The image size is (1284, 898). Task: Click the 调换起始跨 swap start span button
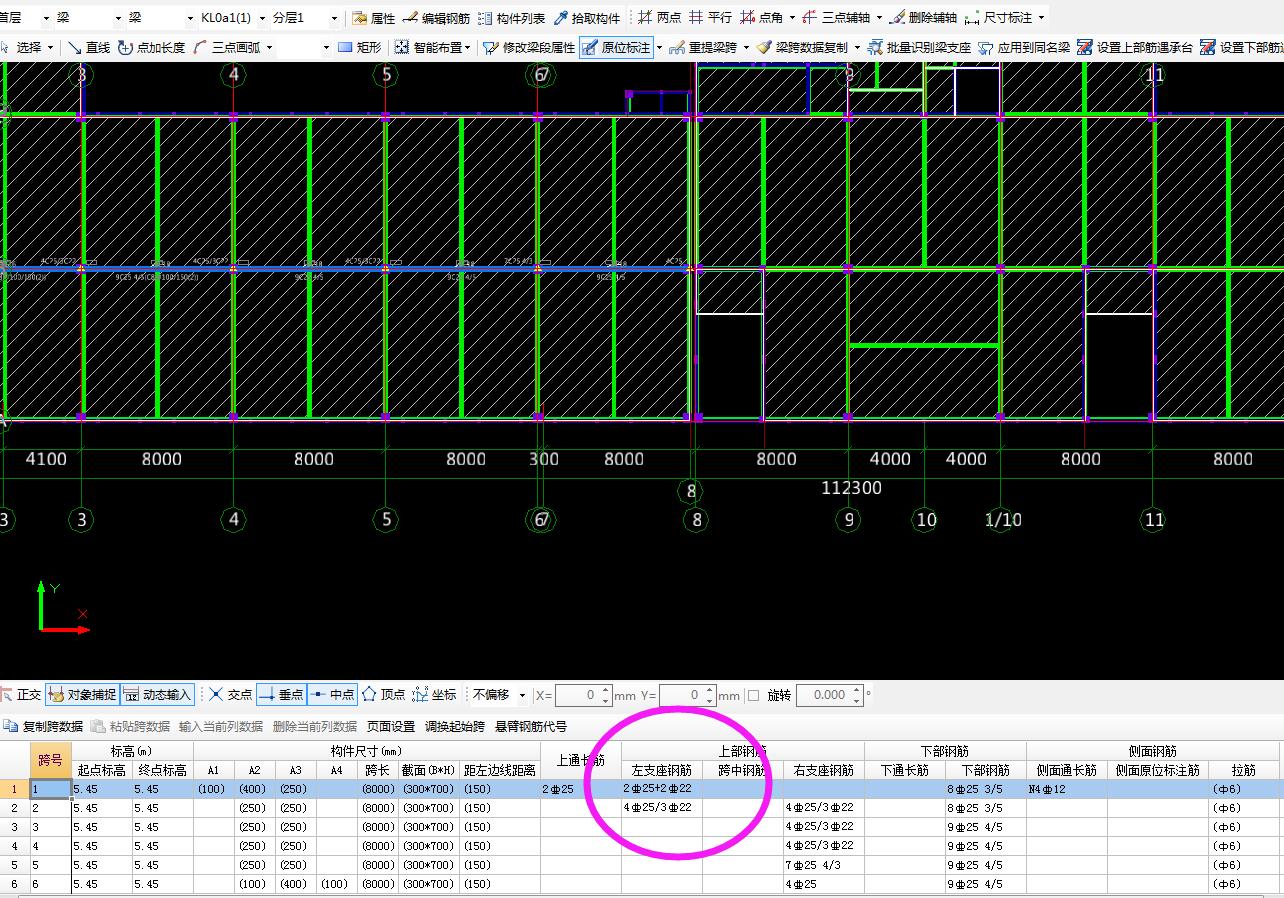pyautogui.click(x=455, y=726)
